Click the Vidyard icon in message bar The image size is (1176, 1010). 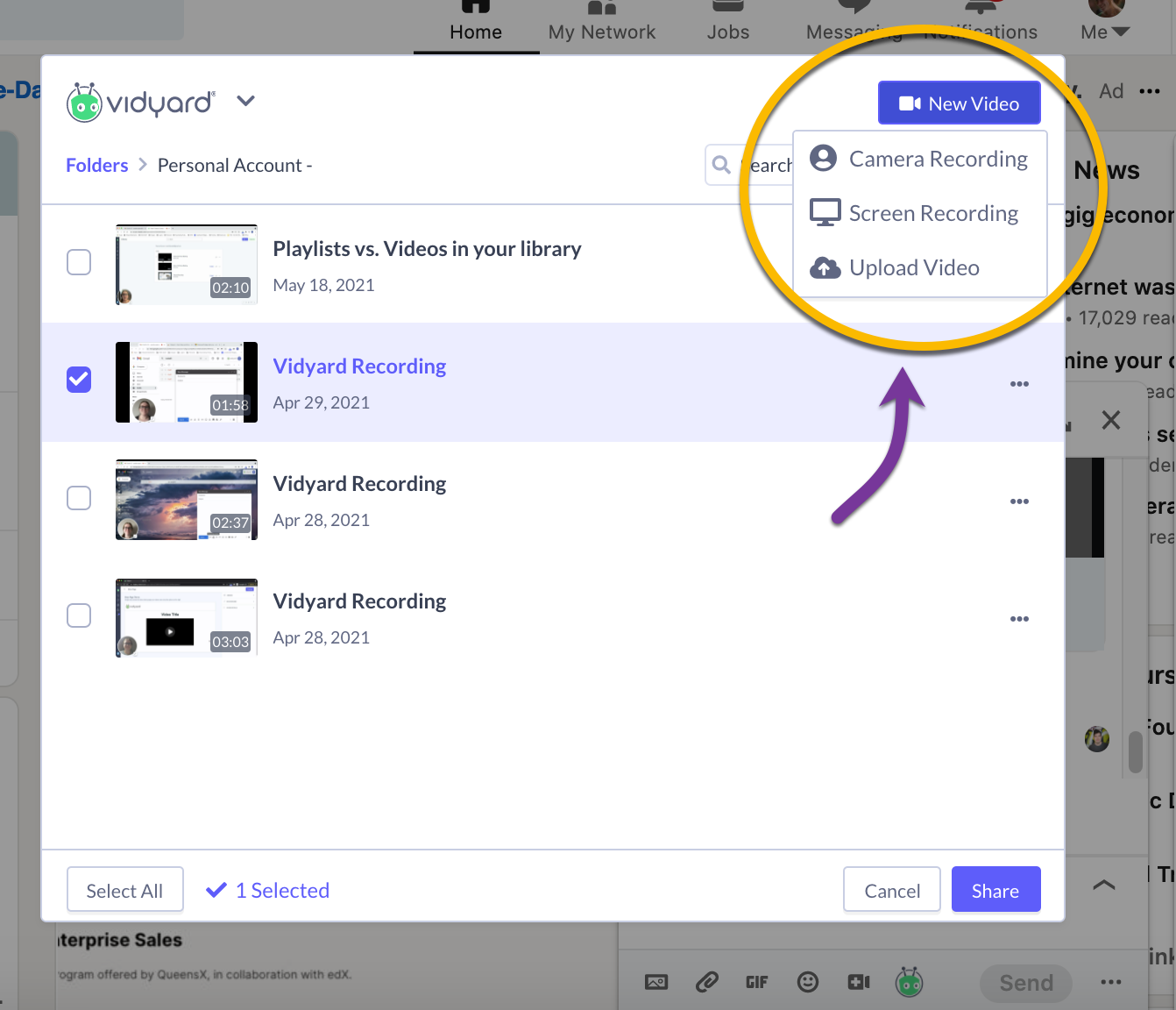pos(910,982)
